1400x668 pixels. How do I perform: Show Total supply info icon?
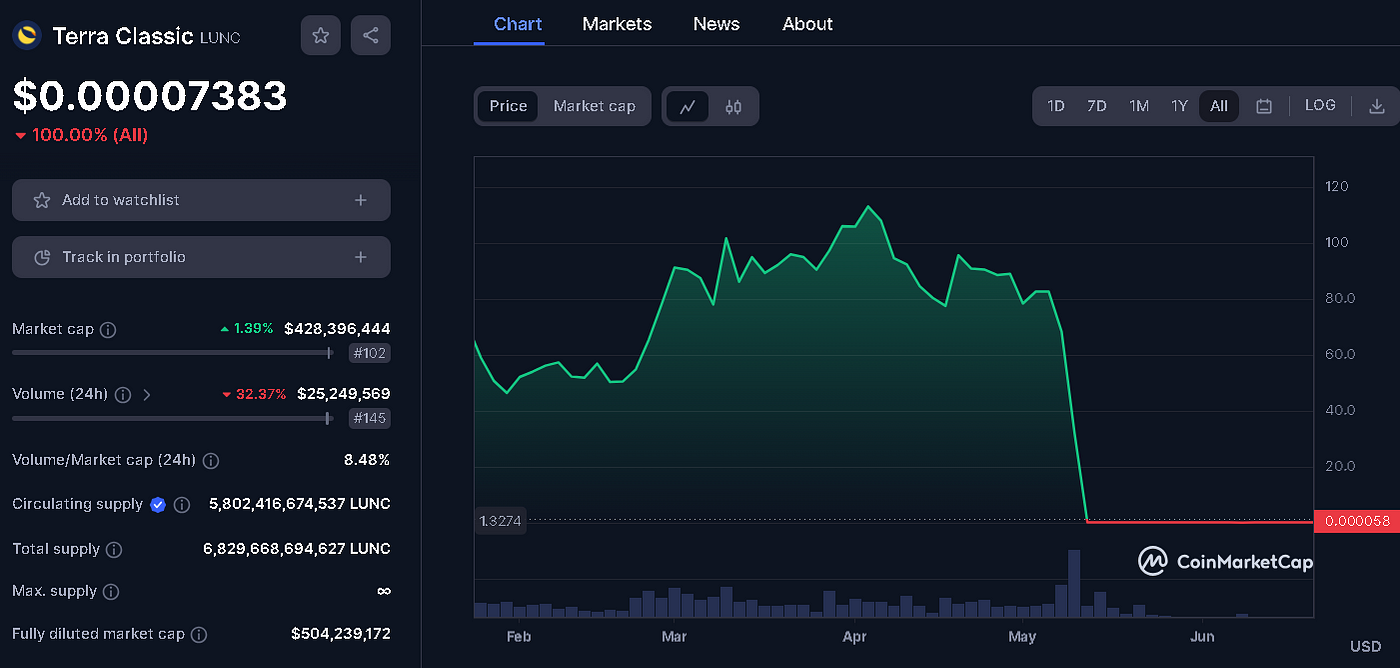click(x=114, y=549)
